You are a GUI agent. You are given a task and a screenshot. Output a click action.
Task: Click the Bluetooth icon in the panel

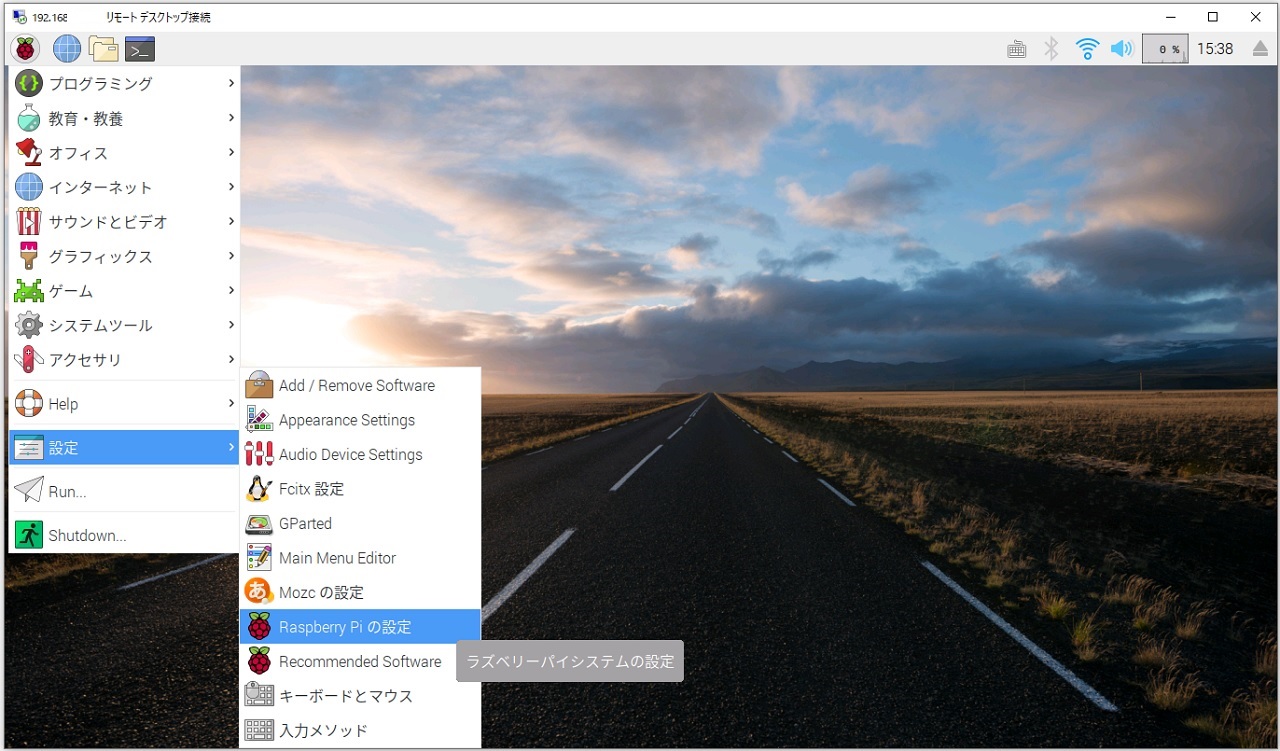[x=1051, y=48]
